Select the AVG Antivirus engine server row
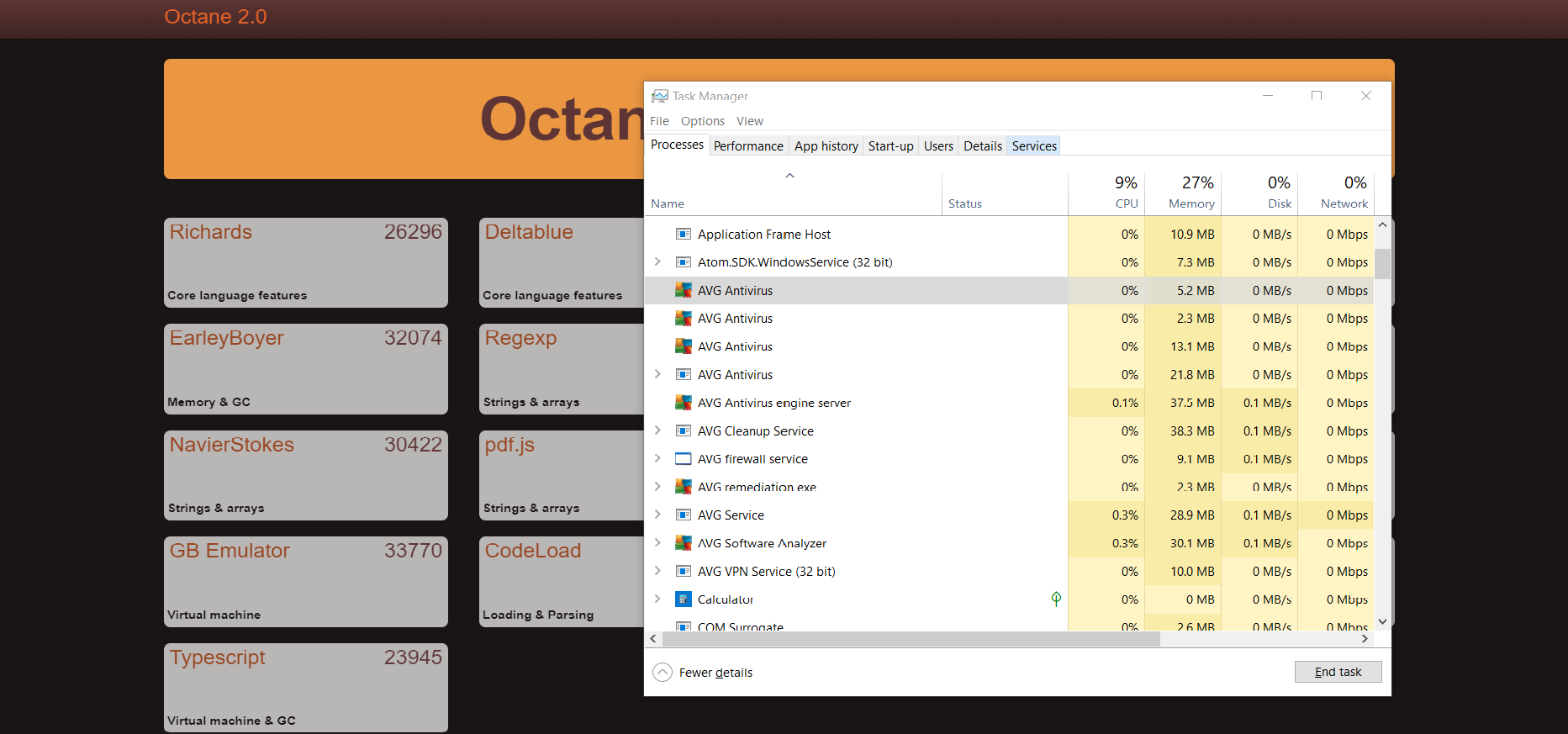The image size is (1568, 734). [x=1009, y=403]
